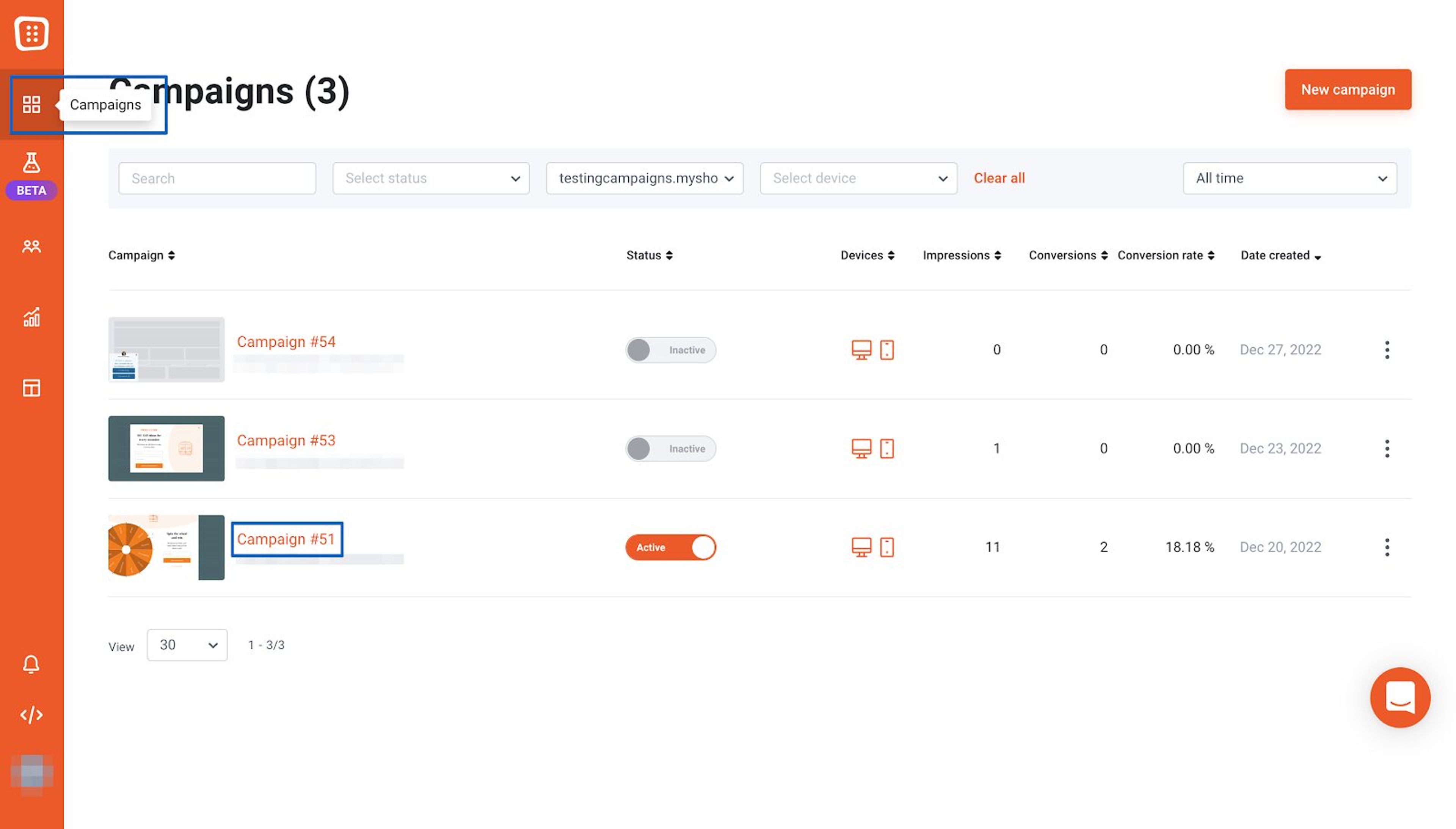Open the app logo home icon
The height and width of the screenshot is (829, 1456).
click(31, 34)
